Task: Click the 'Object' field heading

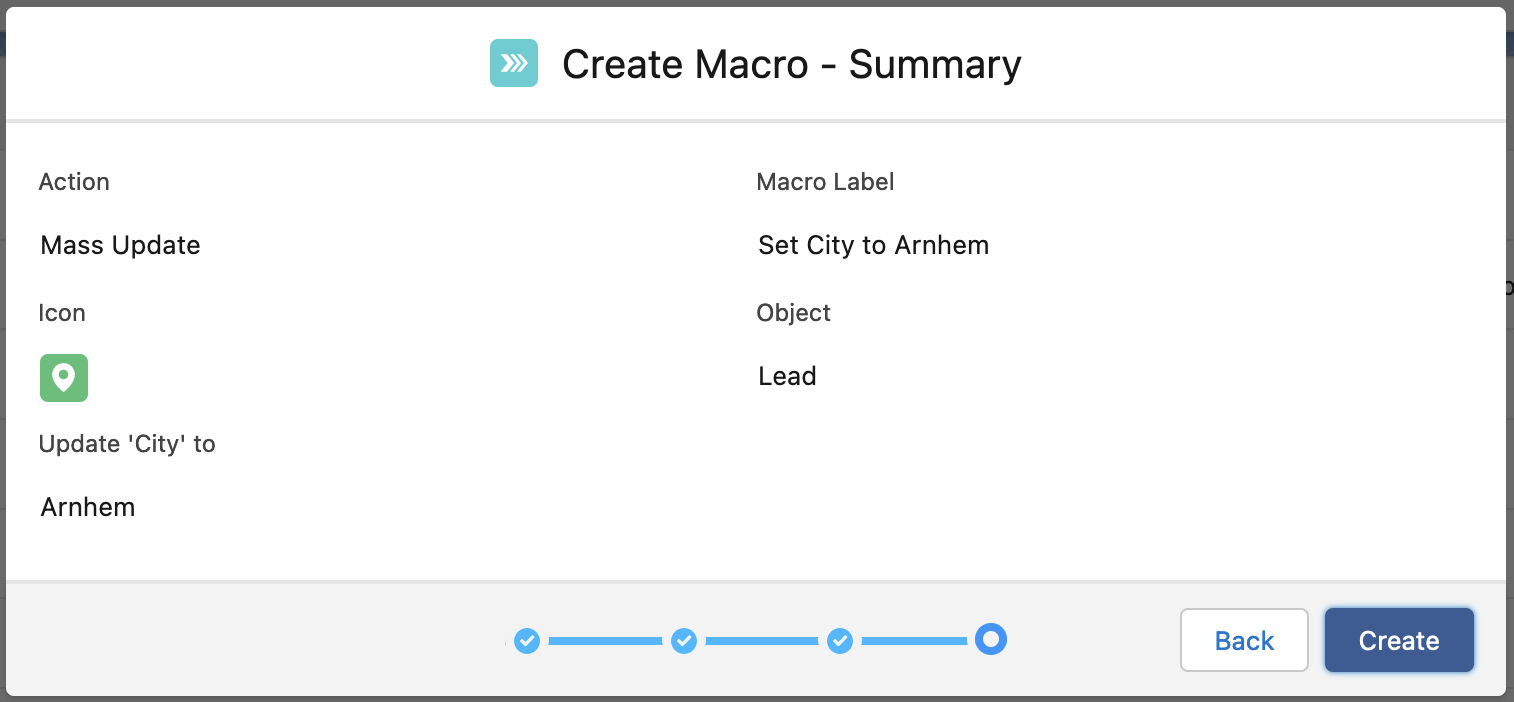Action: point(794,313)
